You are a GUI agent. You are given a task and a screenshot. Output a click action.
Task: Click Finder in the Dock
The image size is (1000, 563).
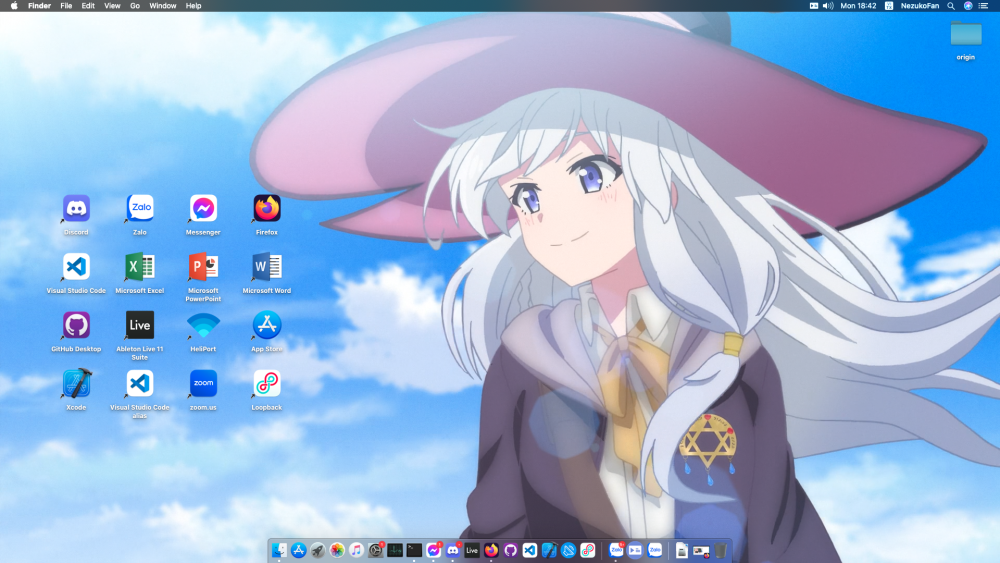[x=279, y=550]
